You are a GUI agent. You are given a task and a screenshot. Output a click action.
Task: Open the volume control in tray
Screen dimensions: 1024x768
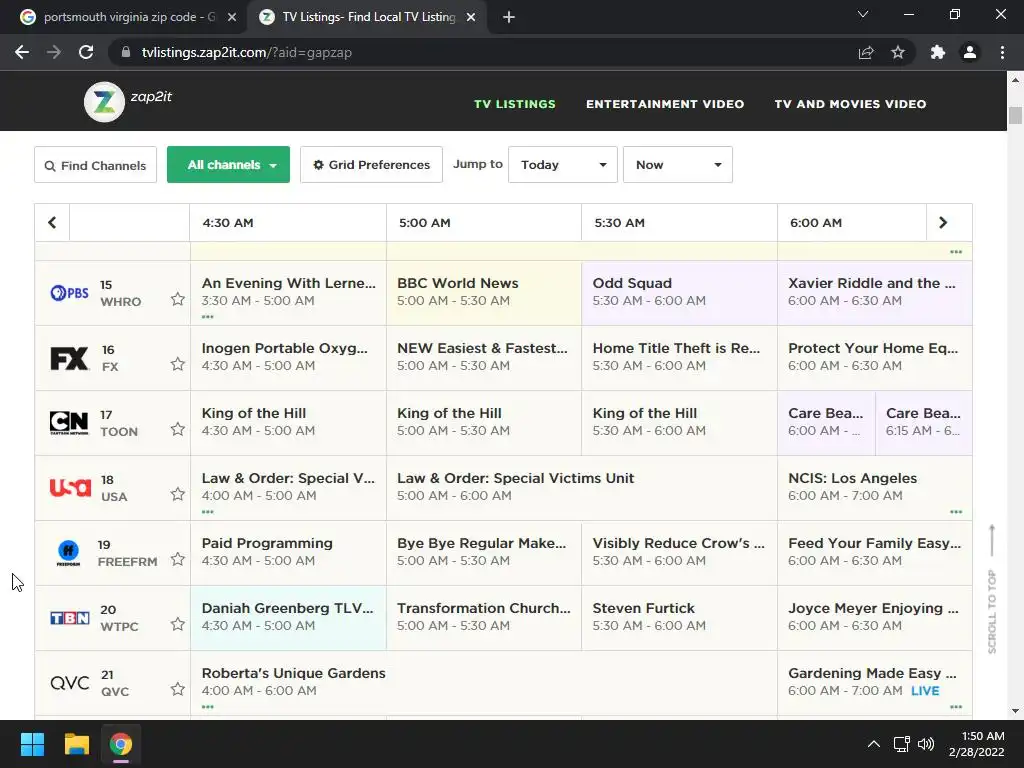[925, 744]
